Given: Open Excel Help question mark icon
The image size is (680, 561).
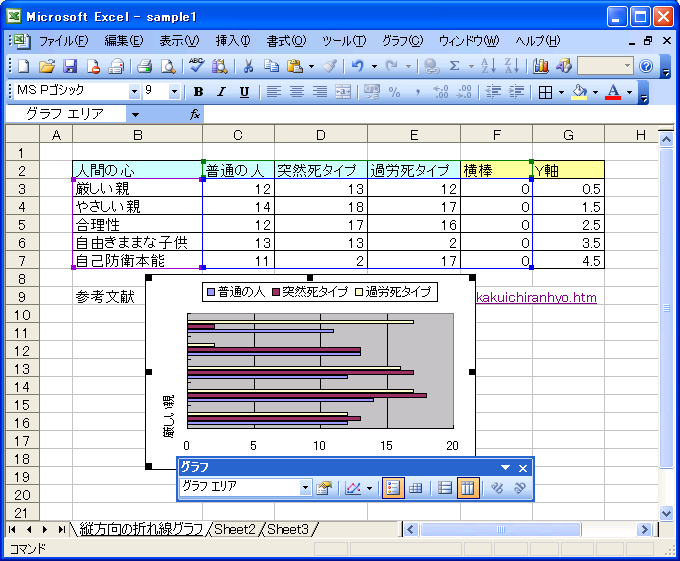Looking at the screenshot, I should point(646,66).
